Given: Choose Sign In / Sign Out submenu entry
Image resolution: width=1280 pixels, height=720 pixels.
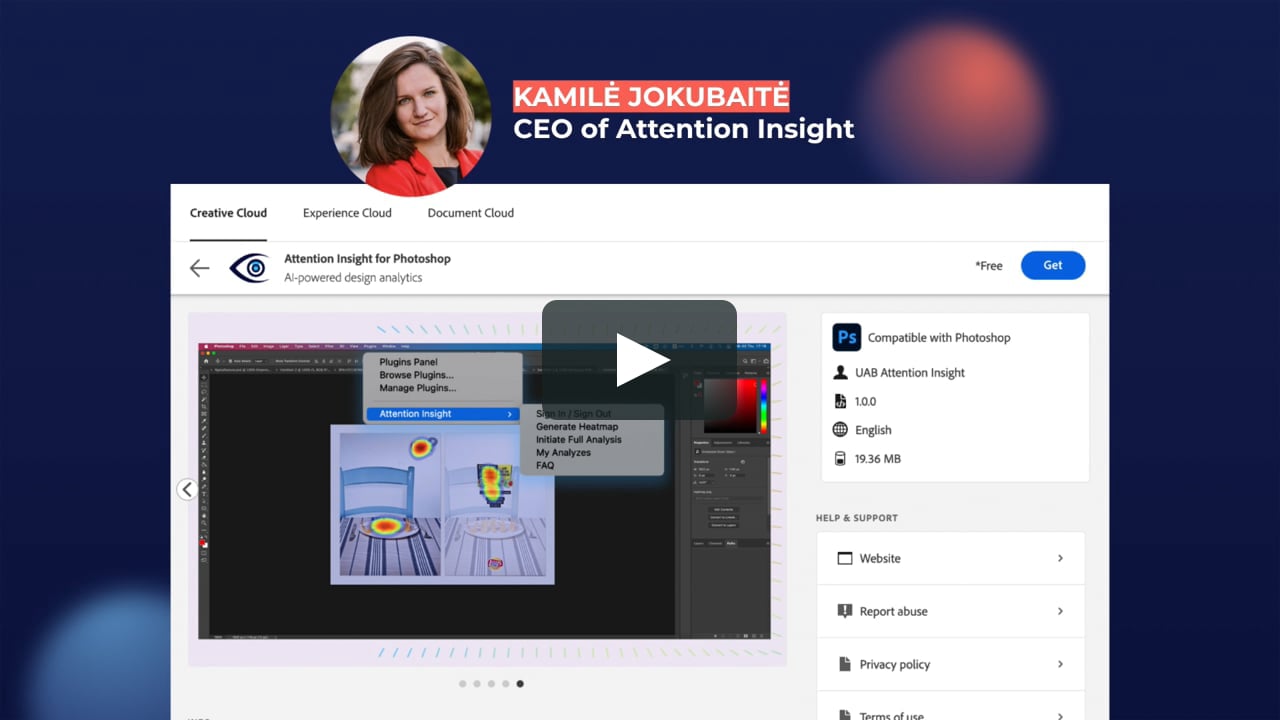Looking at the screenshot, I should [573, 414].
